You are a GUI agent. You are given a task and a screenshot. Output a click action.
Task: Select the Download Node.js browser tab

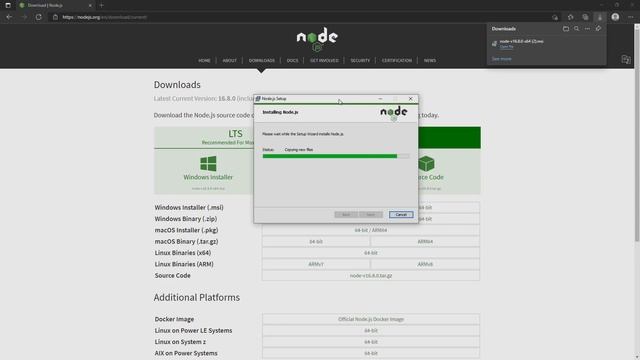pos(56,5)
